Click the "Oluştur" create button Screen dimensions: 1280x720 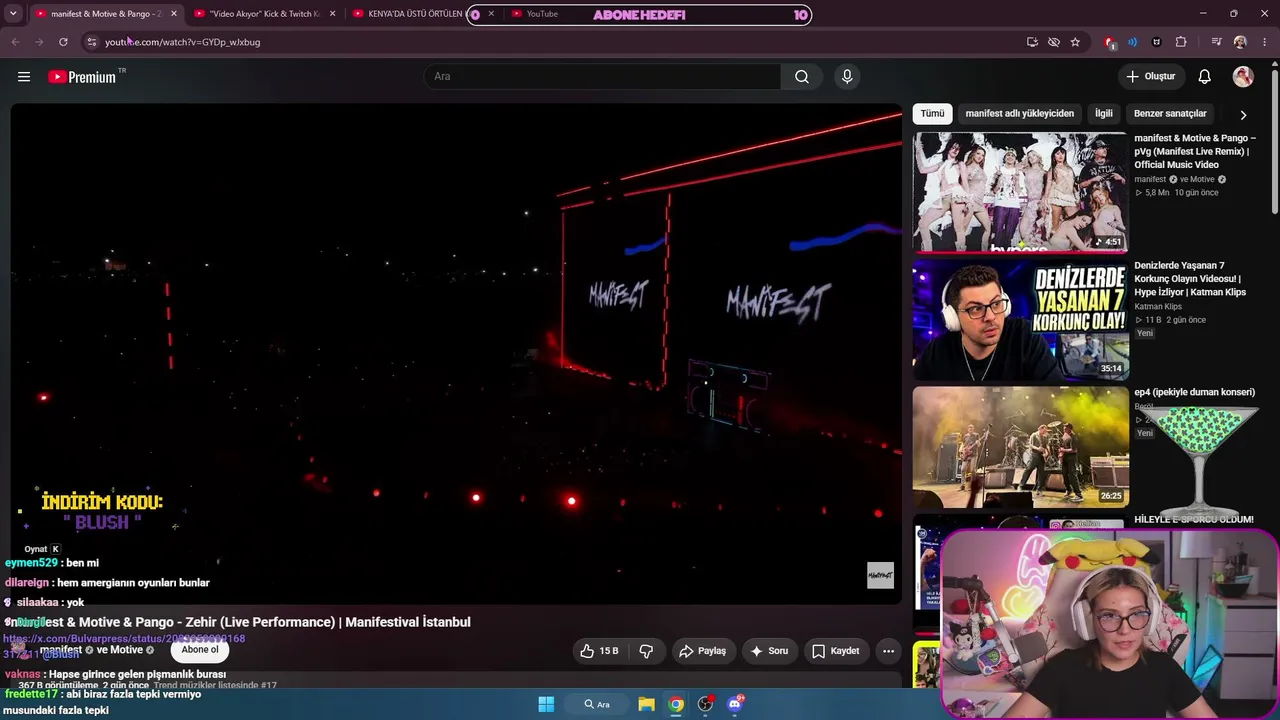click(1151, 77)
